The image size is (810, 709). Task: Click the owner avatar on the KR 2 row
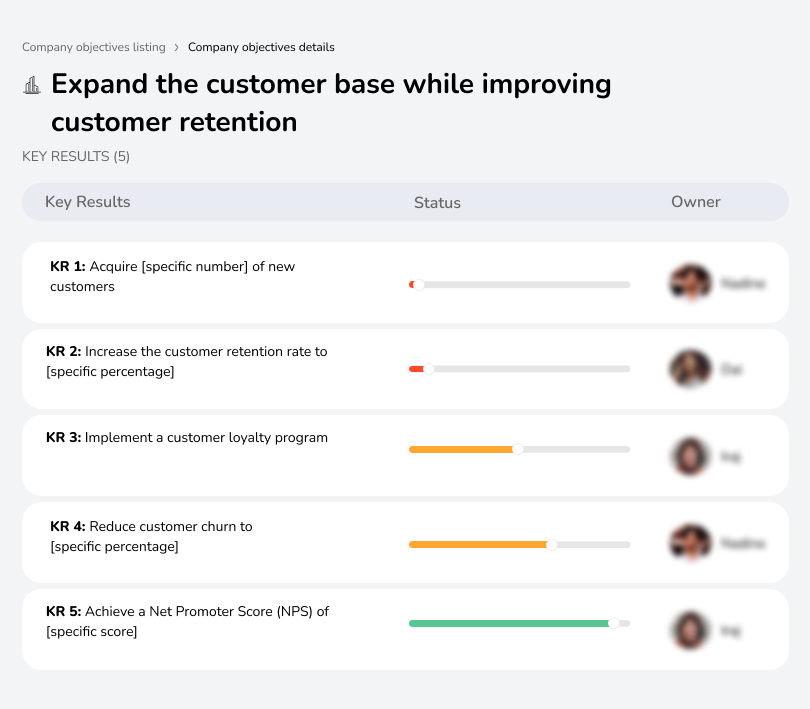[690, 368]
